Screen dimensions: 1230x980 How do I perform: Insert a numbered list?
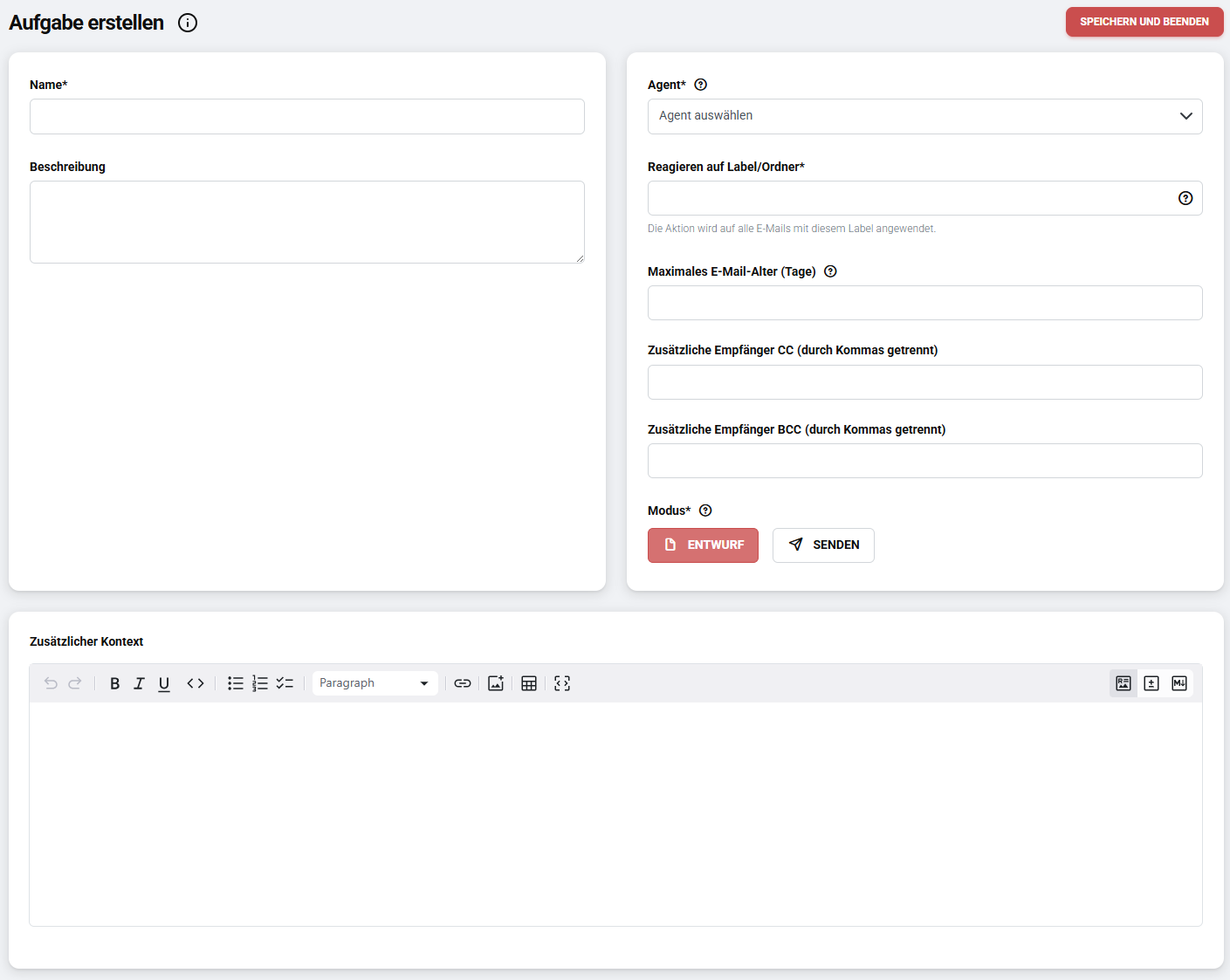[260, 683]
